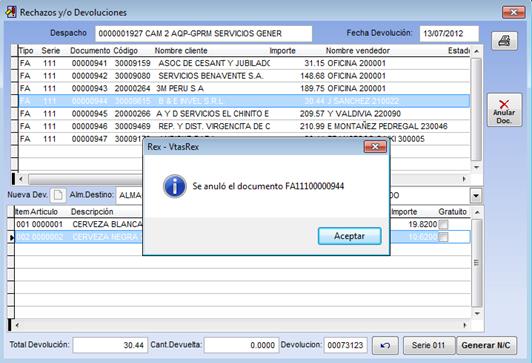The width and height of the screenshot is (532, 363).
Task: Select highlighted document row 00000944
Action: coord(244,101)
